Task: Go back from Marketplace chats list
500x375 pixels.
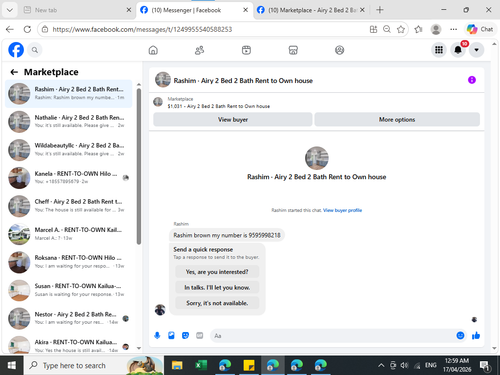Action: point(14,72)
